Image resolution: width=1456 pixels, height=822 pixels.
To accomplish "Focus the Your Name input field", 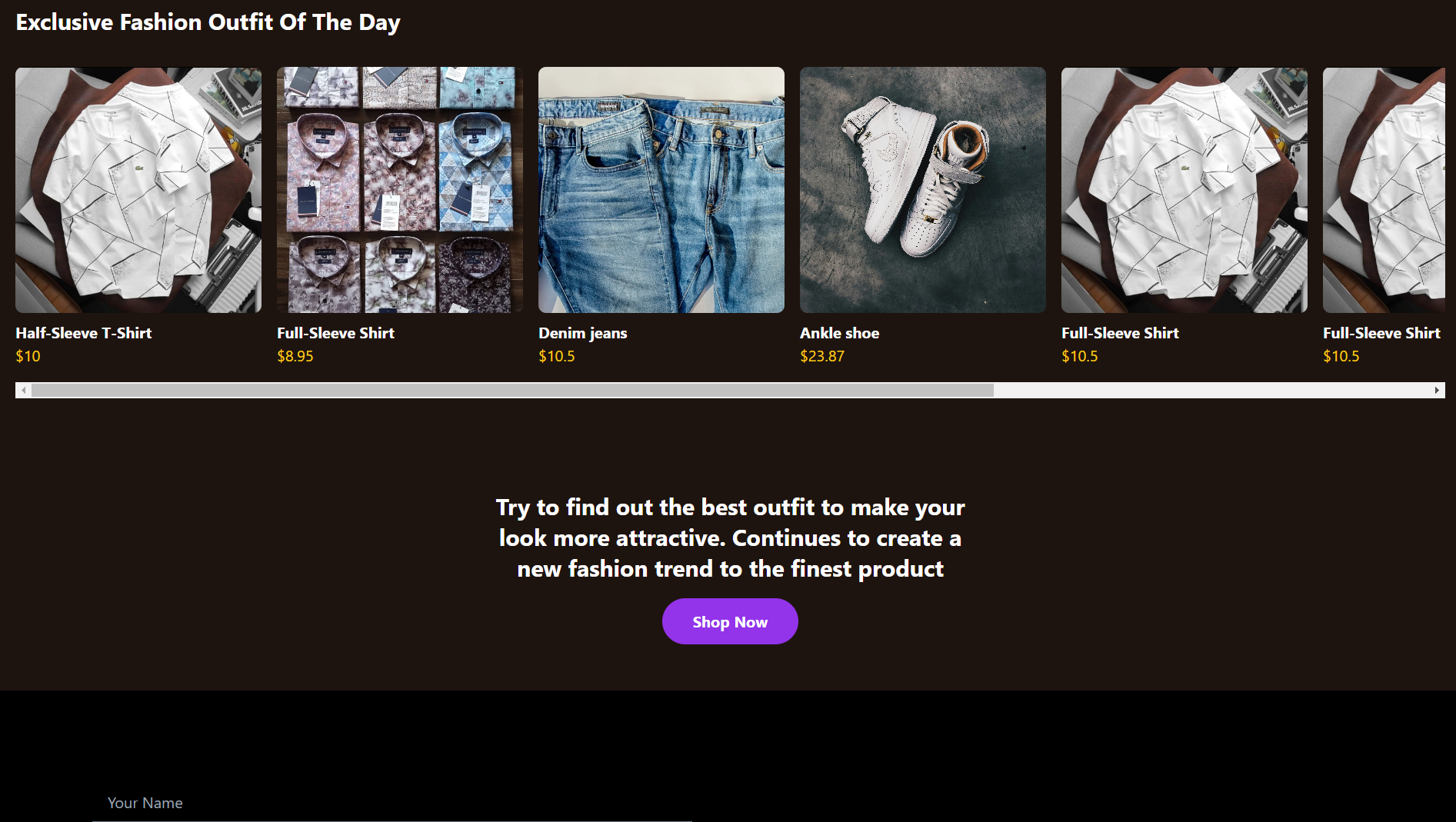I will click(x=392, y=803).
